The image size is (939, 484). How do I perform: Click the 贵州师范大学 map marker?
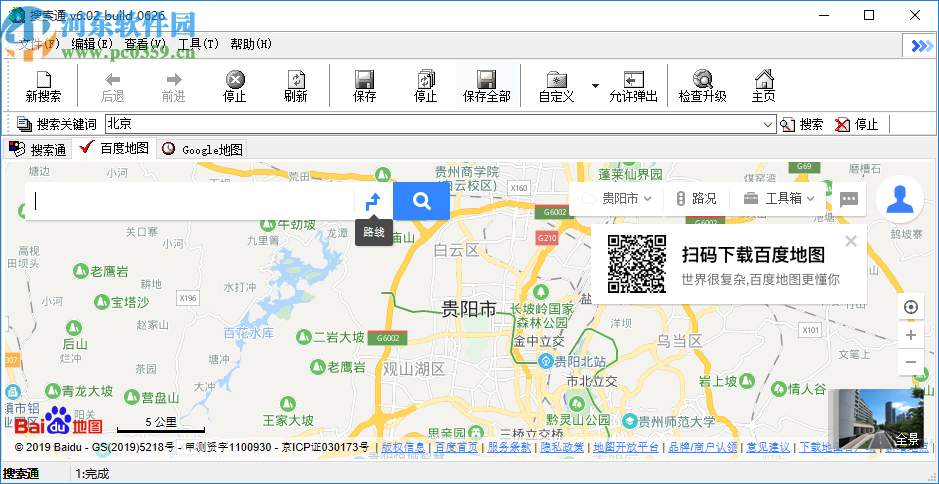(629, 420)
